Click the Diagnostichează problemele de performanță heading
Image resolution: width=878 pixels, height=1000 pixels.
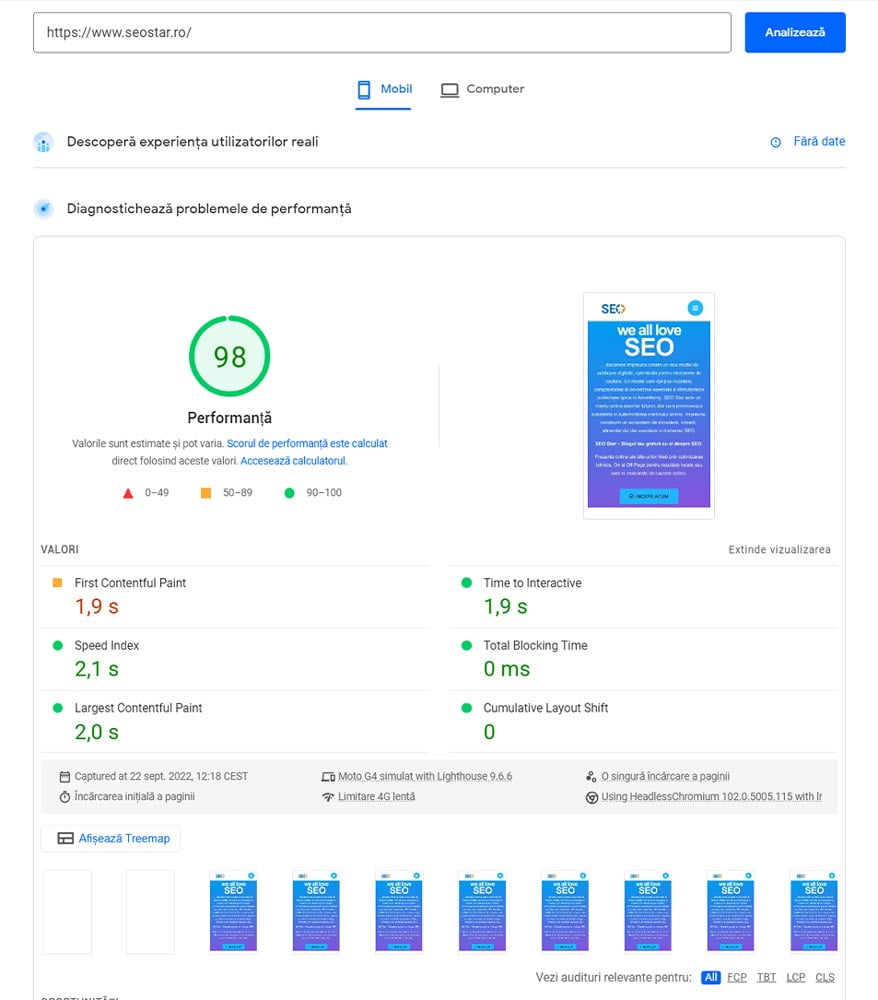click(209, 209)
